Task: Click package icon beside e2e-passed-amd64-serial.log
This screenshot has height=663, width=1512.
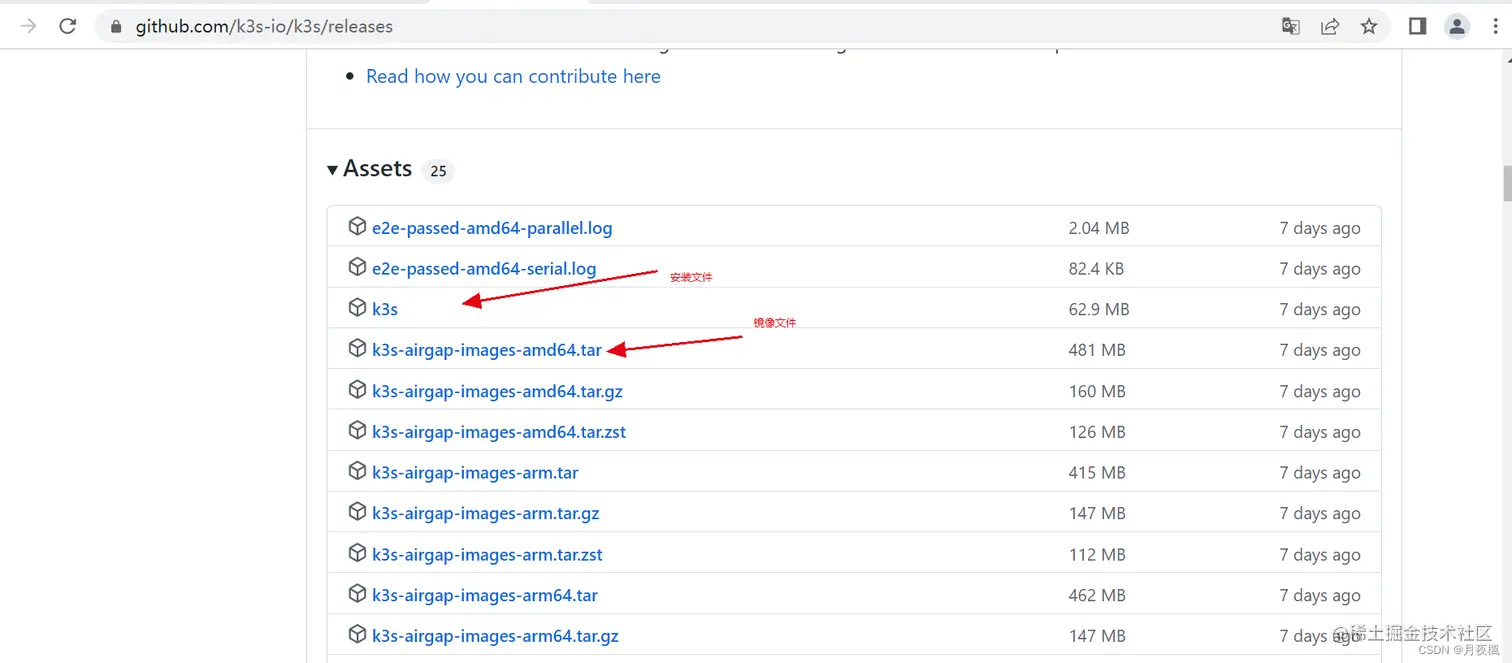Action: (x=357, y=267)
